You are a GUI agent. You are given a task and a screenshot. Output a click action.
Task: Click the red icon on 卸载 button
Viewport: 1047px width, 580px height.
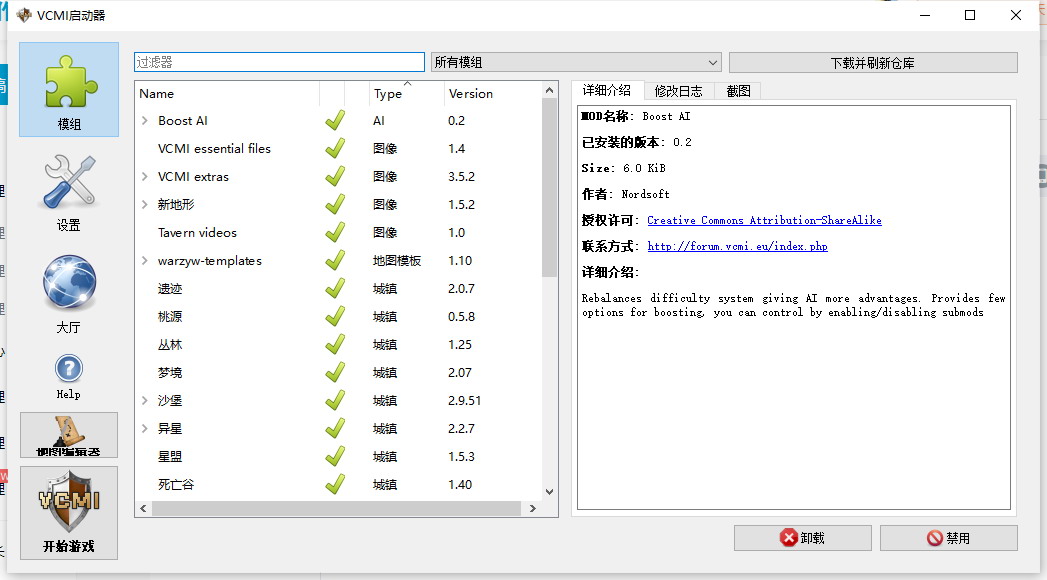[x=789, y=538]
